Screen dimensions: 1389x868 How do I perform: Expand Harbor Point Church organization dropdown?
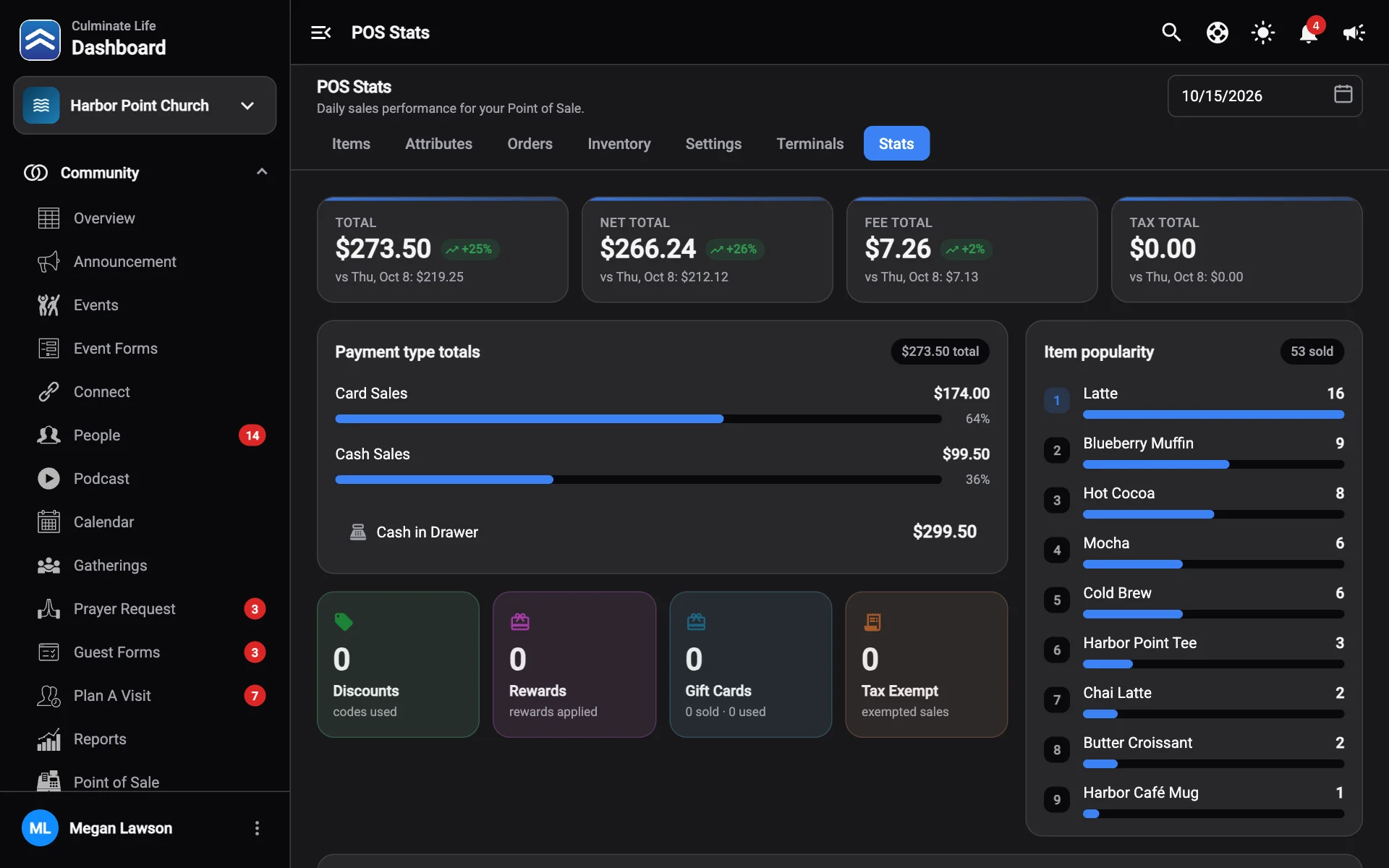coord(145,106)
